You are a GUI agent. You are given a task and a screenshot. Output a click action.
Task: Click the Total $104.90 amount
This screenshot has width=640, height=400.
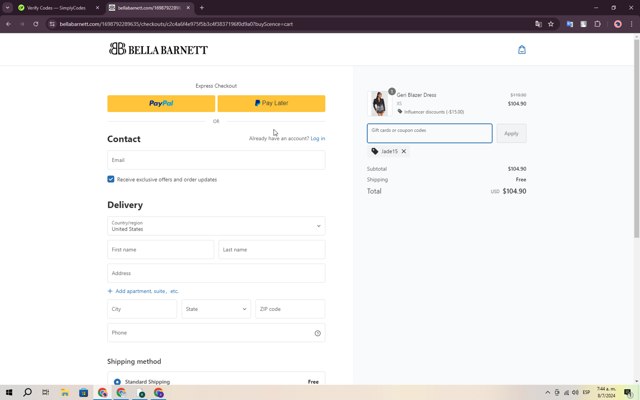(x=514, y=191)
